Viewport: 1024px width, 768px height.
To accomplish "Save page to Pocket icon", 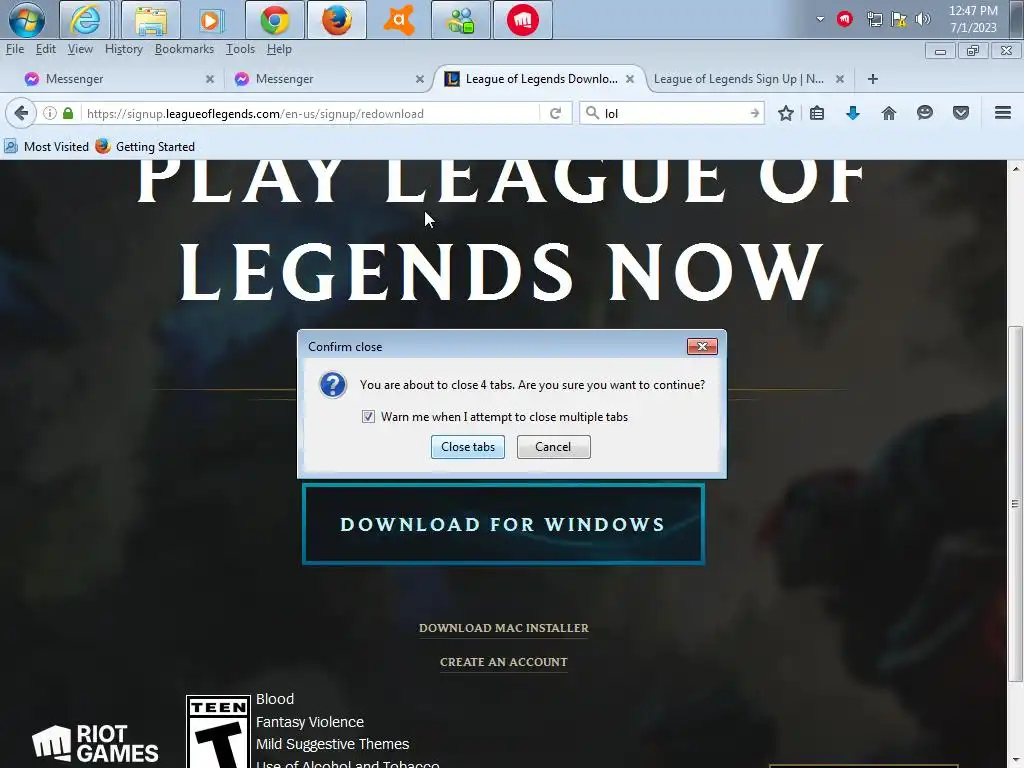I will coord(960,113).
